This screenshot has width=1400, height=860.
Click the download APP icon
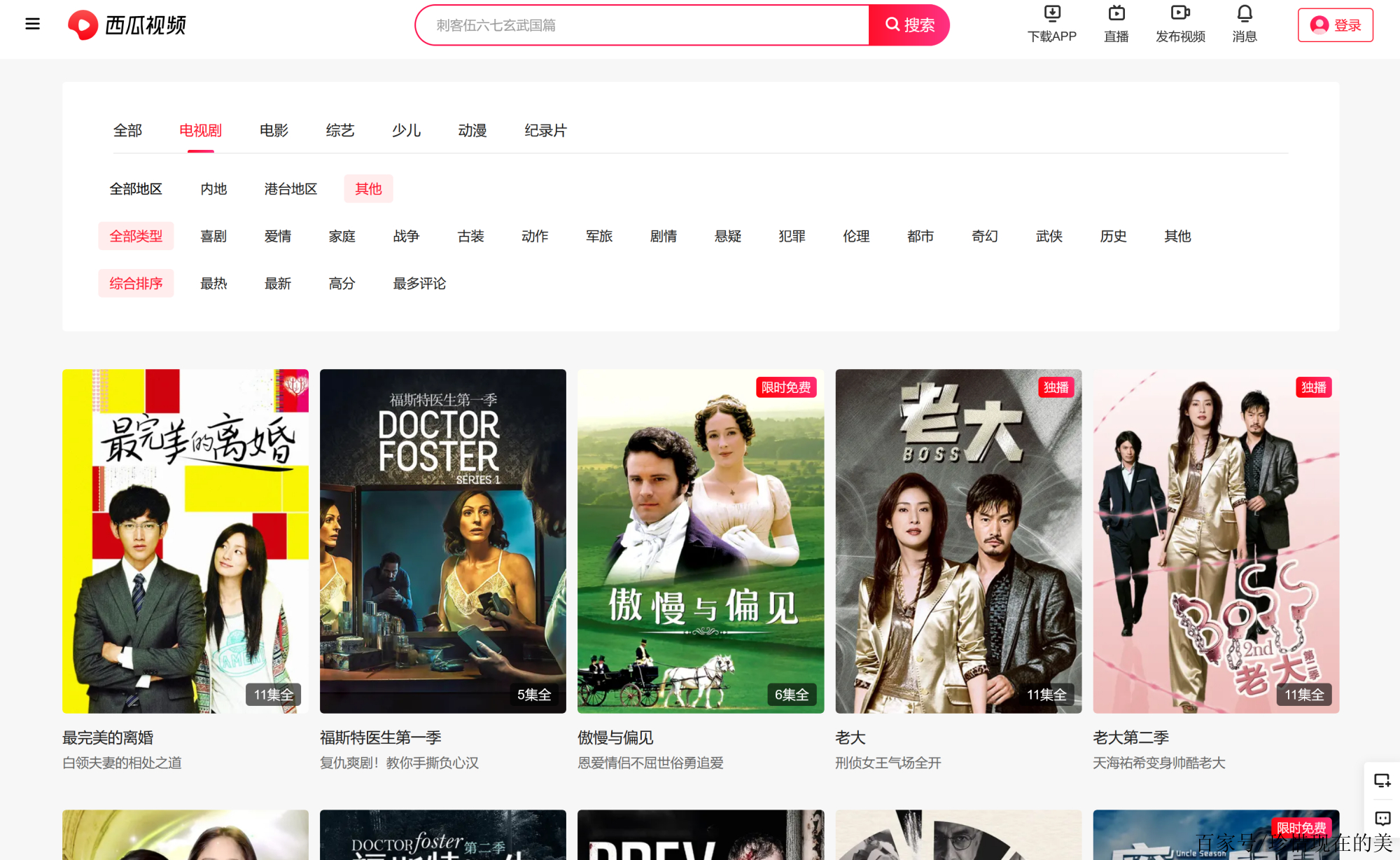[x=1051, y=14]
